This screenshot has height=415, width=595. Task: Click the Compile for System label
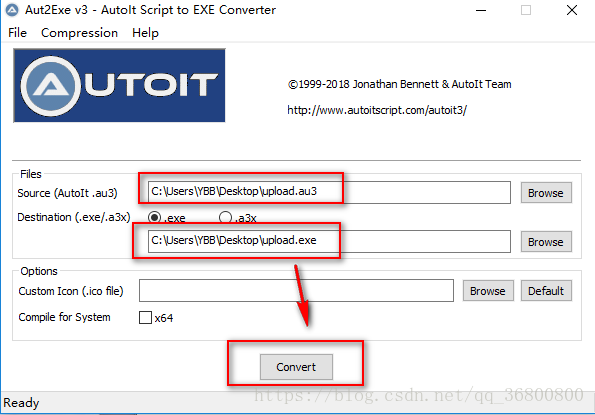point(65,317)
